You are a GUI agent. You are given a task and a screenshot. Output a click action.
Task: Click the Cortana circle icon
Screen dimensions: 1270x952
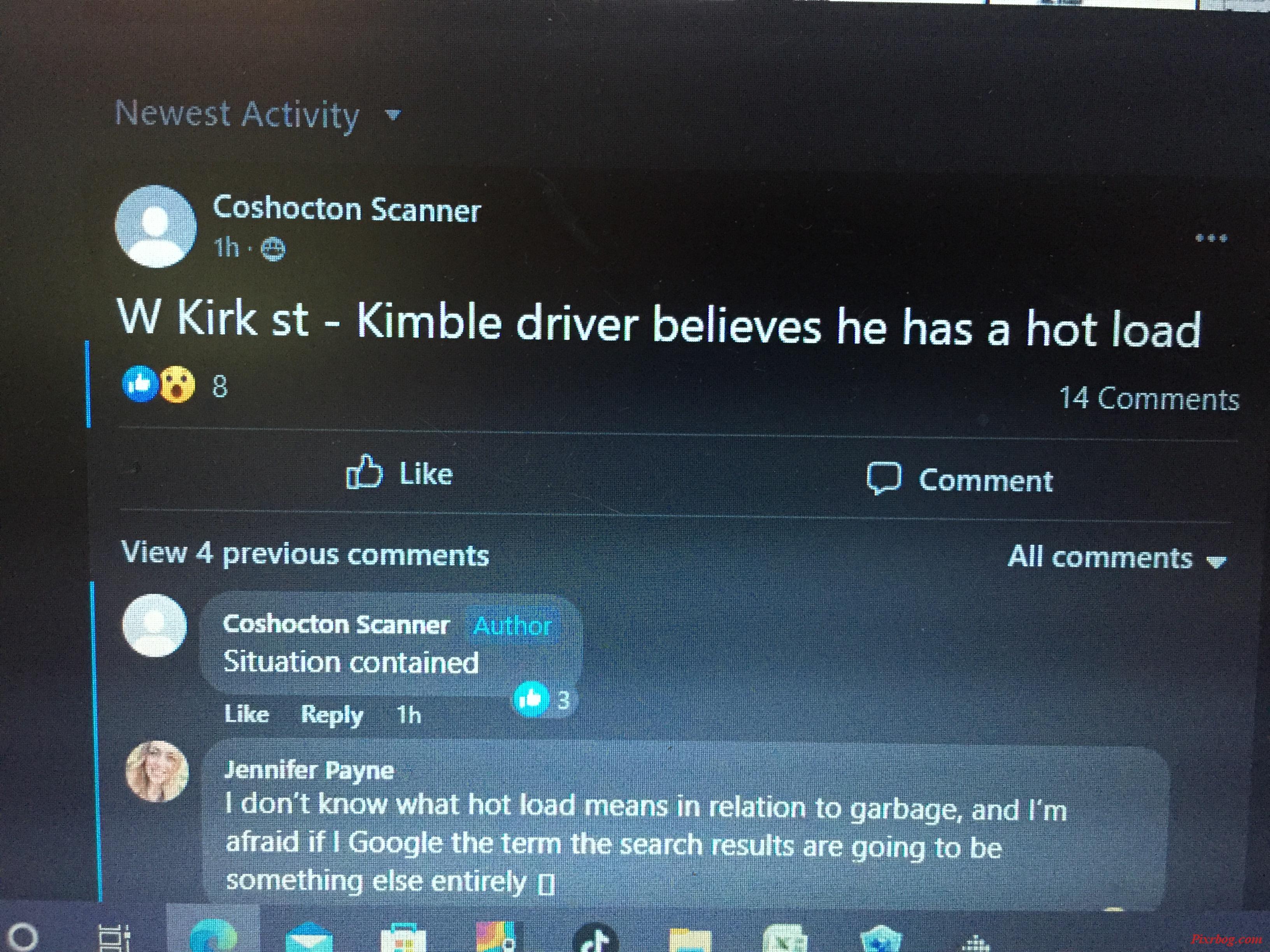[x=25, y=936]
